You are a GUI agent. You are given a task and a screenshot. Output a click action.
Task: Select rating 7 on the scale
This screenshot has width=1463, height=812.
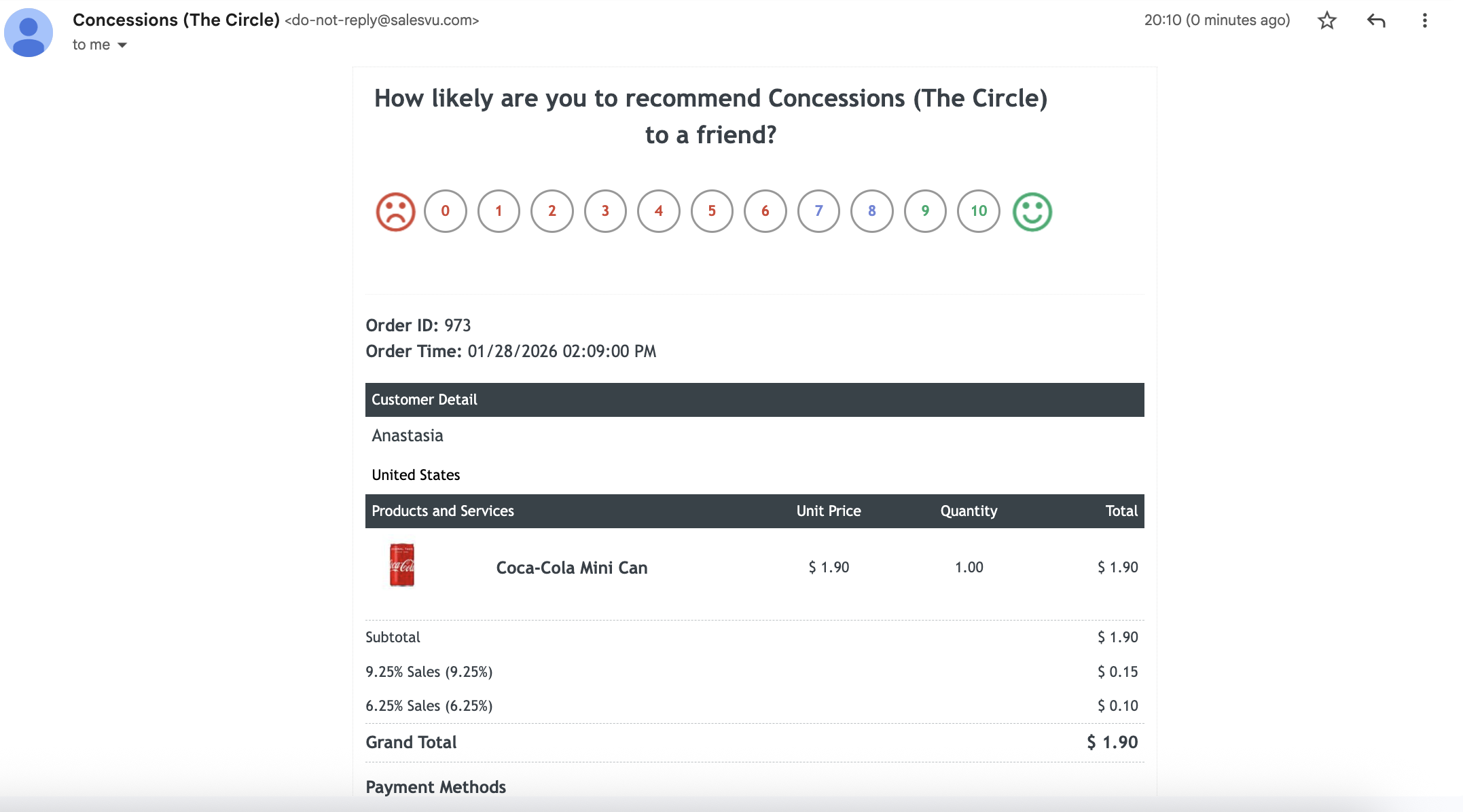tap(818, 211)
